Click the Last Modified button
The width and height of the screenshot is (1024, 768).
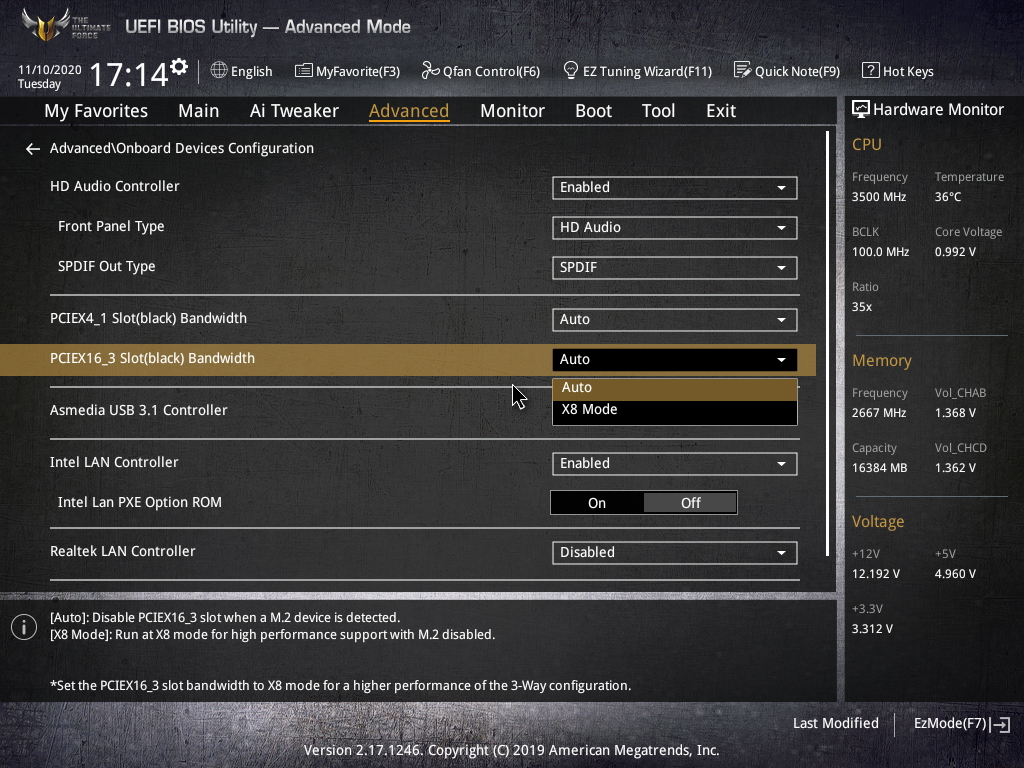pyautogui.click(x=835, y=724)
